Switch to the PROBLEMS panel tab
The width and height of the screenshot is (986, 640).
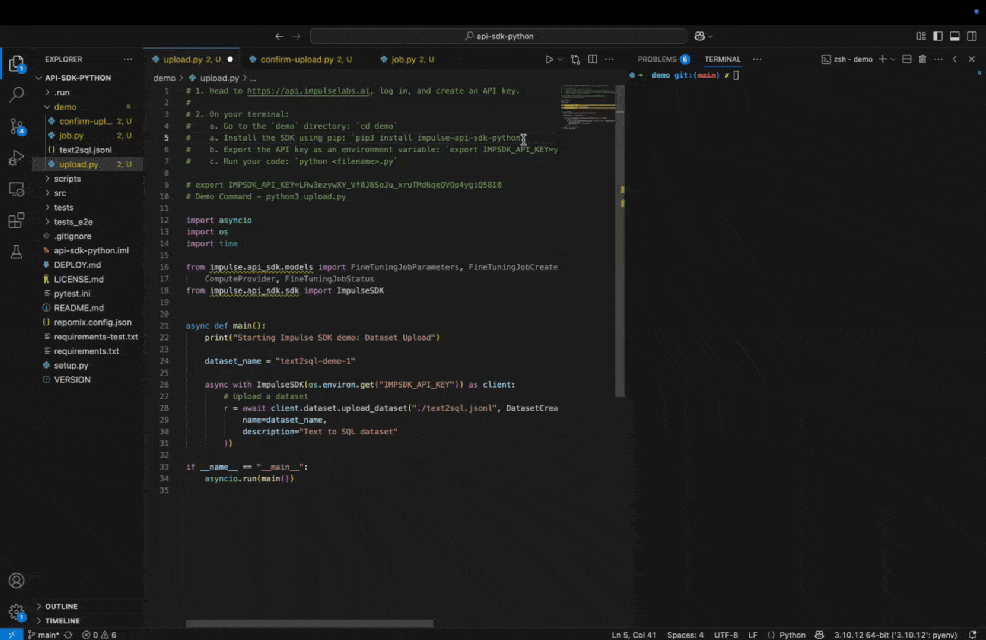[x=663, y=59]
